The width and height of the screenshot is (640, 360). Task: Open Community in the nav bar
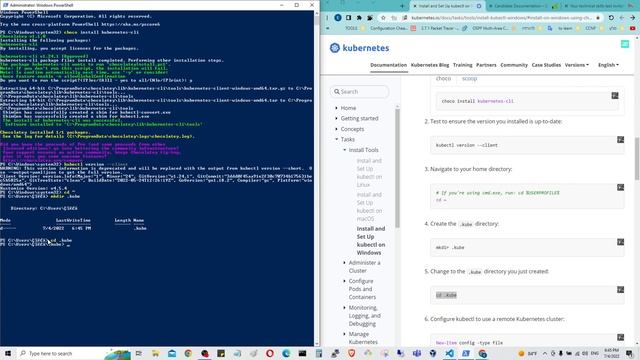[514, 65]
